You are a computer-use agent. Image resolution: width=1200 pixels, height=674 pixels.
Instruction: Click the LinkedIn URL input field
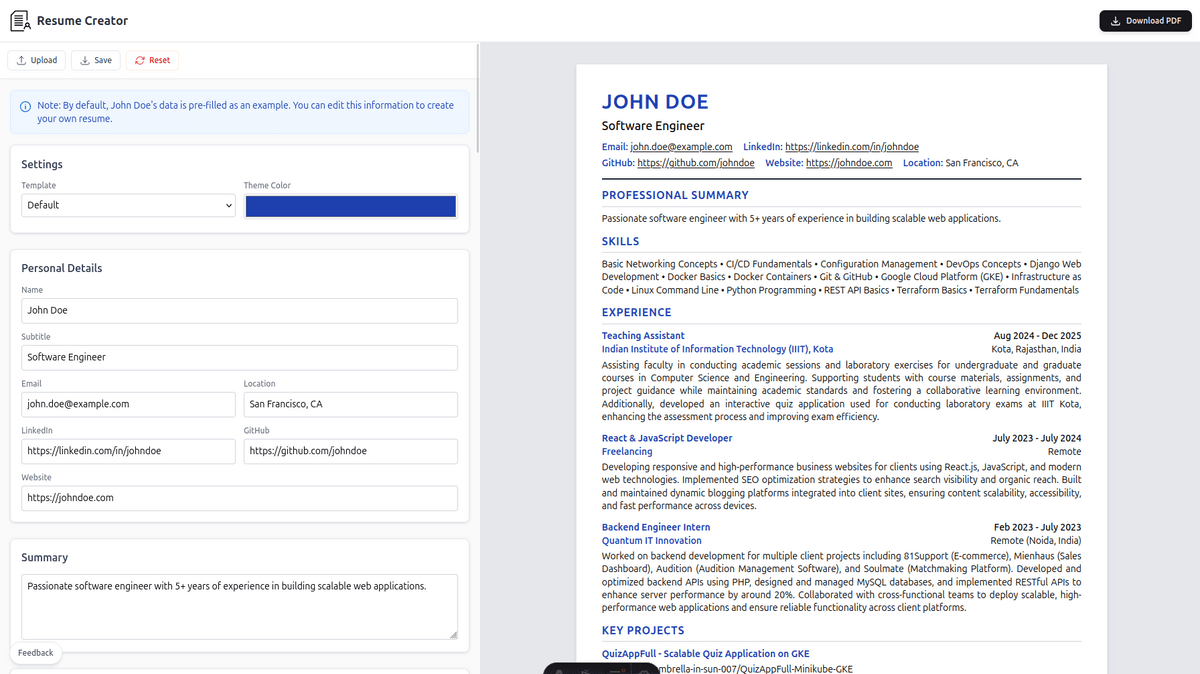(x=128, y=451)
